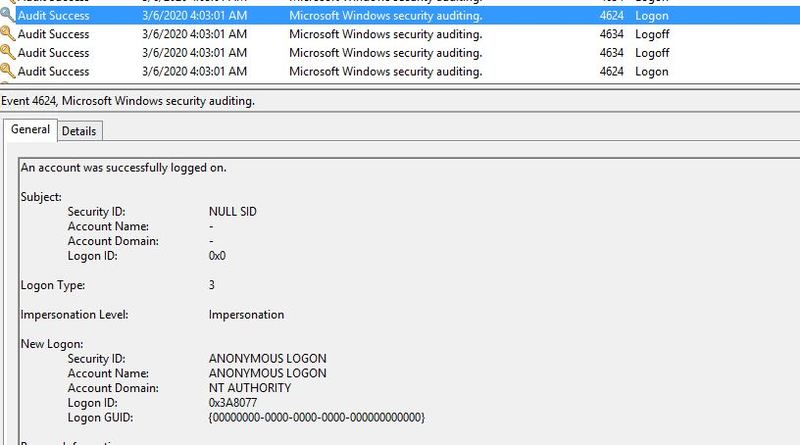This screenshot has height=445, width=800.
Task: Click the Logon ID value 0x3A8077
Action: click(x=233, y=403)
